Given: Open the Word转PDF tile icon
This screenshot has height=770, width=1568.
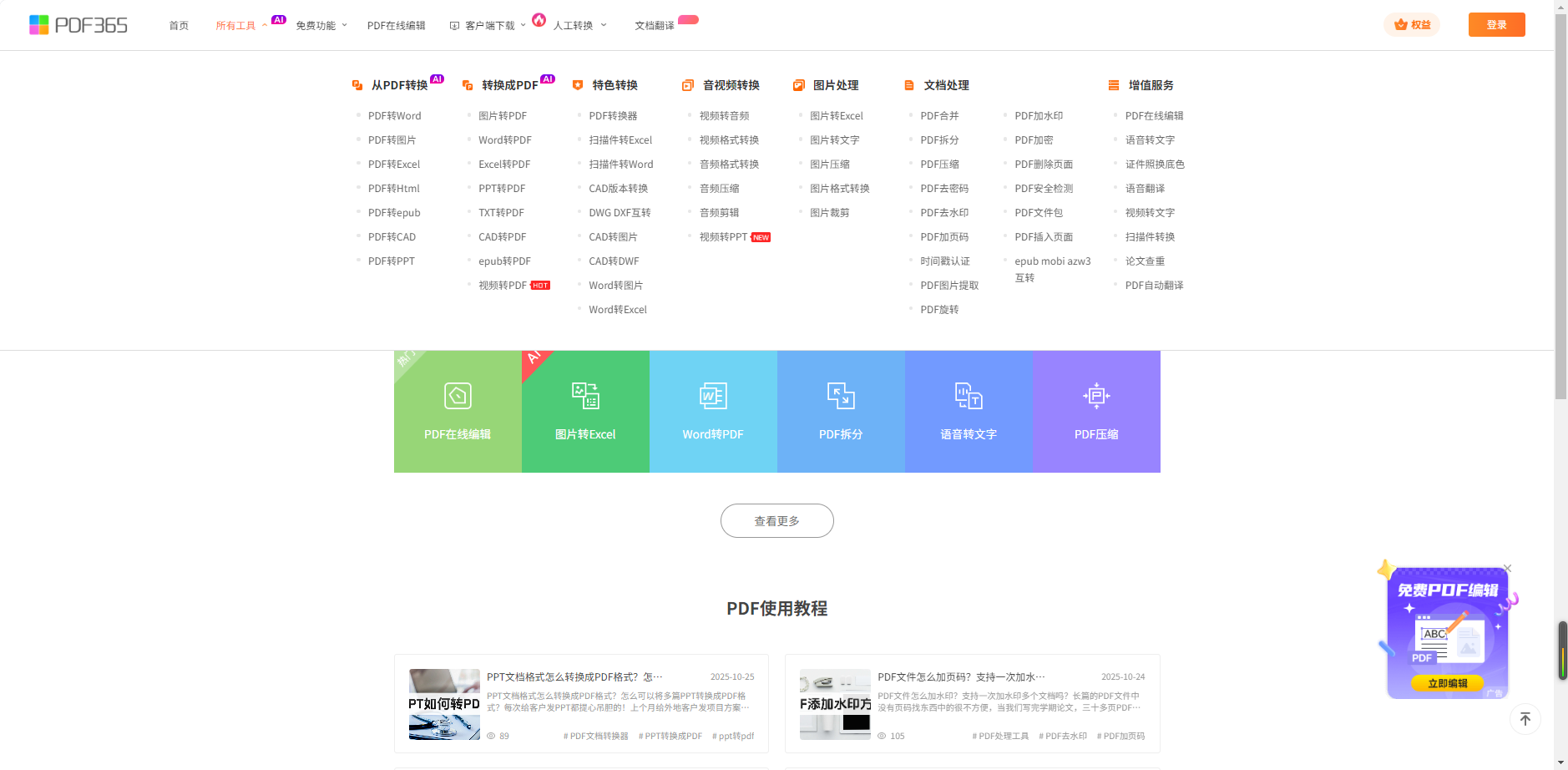Looking at the screenshot, I should click(713, 396).
